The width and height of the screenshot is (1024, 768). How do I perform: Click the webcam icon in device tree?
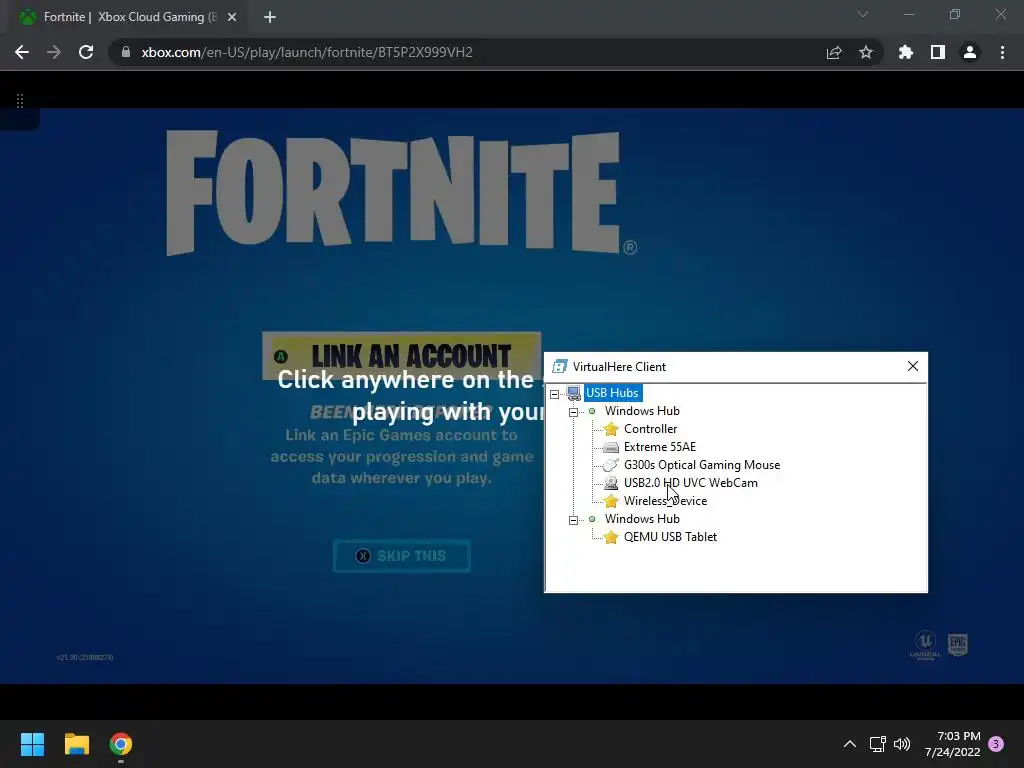tap(611, 483)
